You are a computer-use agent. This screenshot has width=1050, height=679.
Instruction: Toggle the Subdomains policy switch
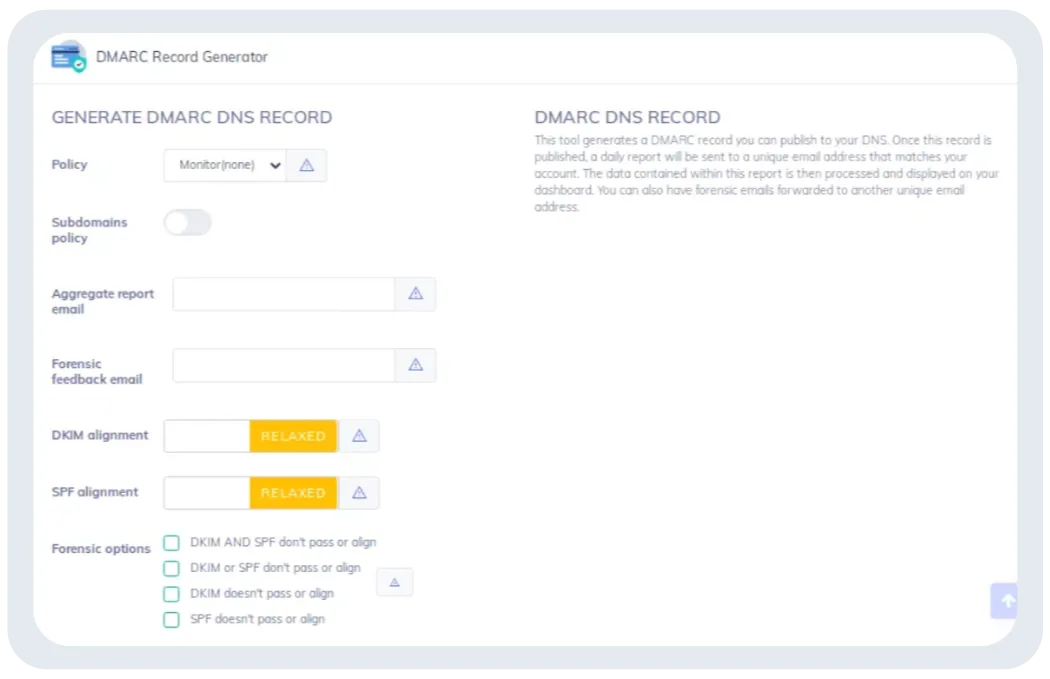point(188,222)
